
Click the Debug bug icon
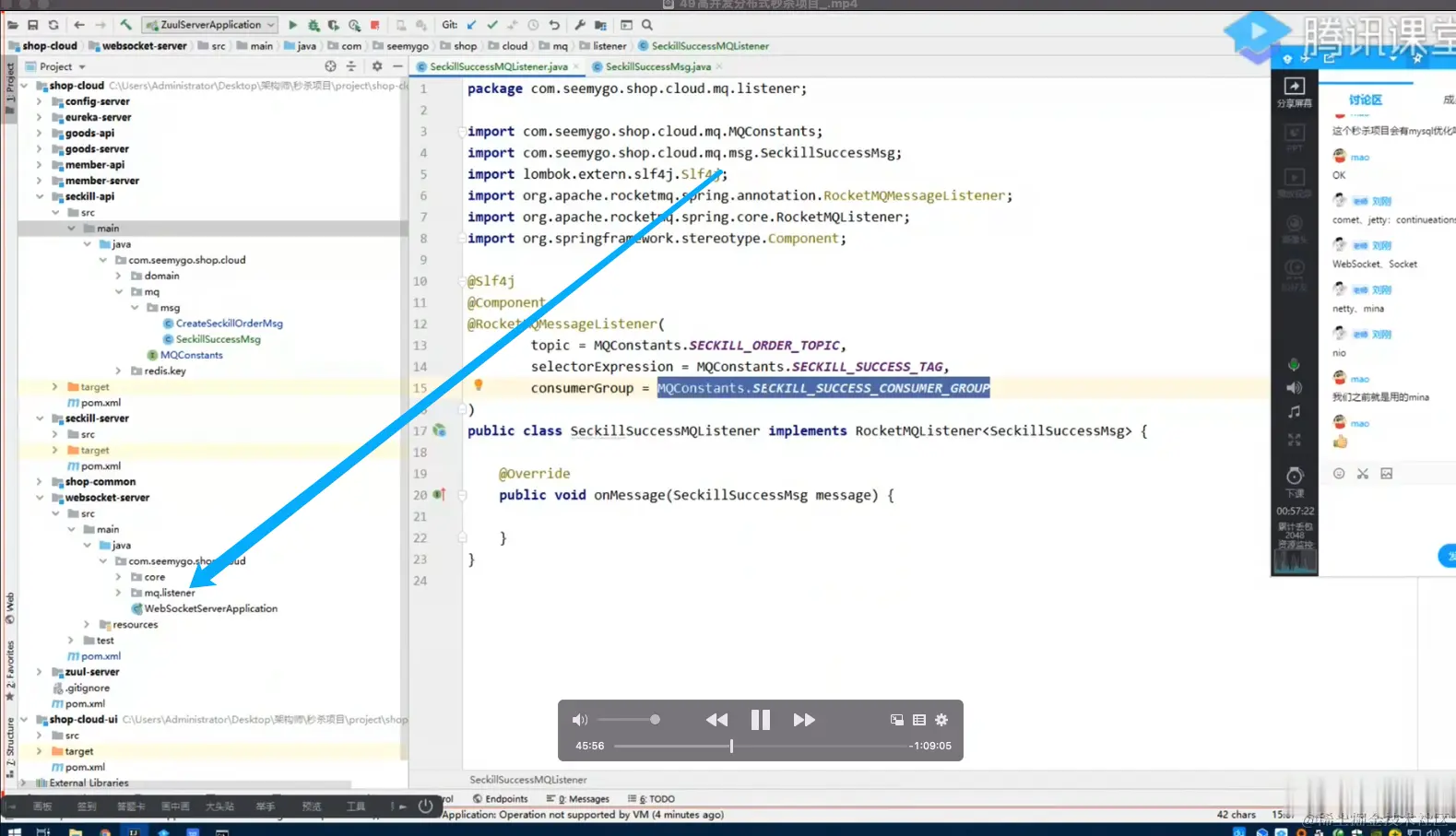click(x=314, y=25)
